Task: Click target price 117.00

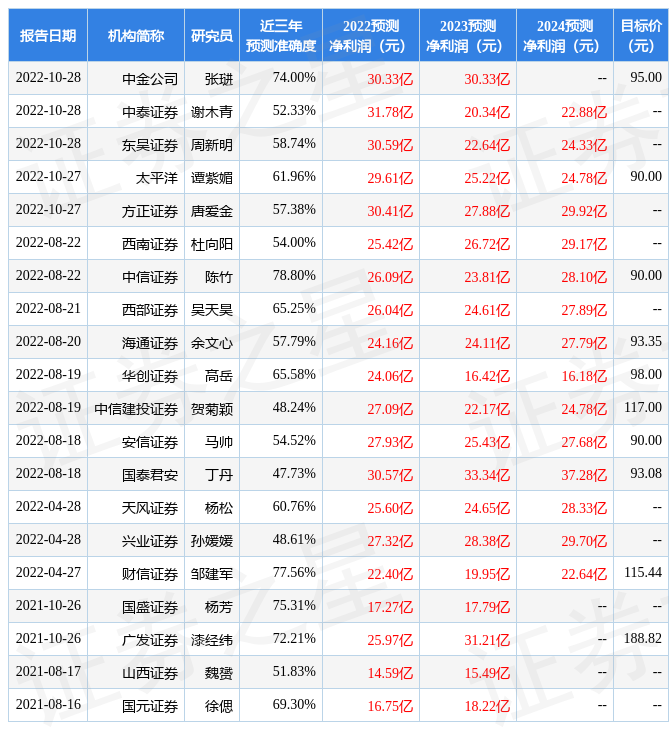Action: click(x=643, y=408)
